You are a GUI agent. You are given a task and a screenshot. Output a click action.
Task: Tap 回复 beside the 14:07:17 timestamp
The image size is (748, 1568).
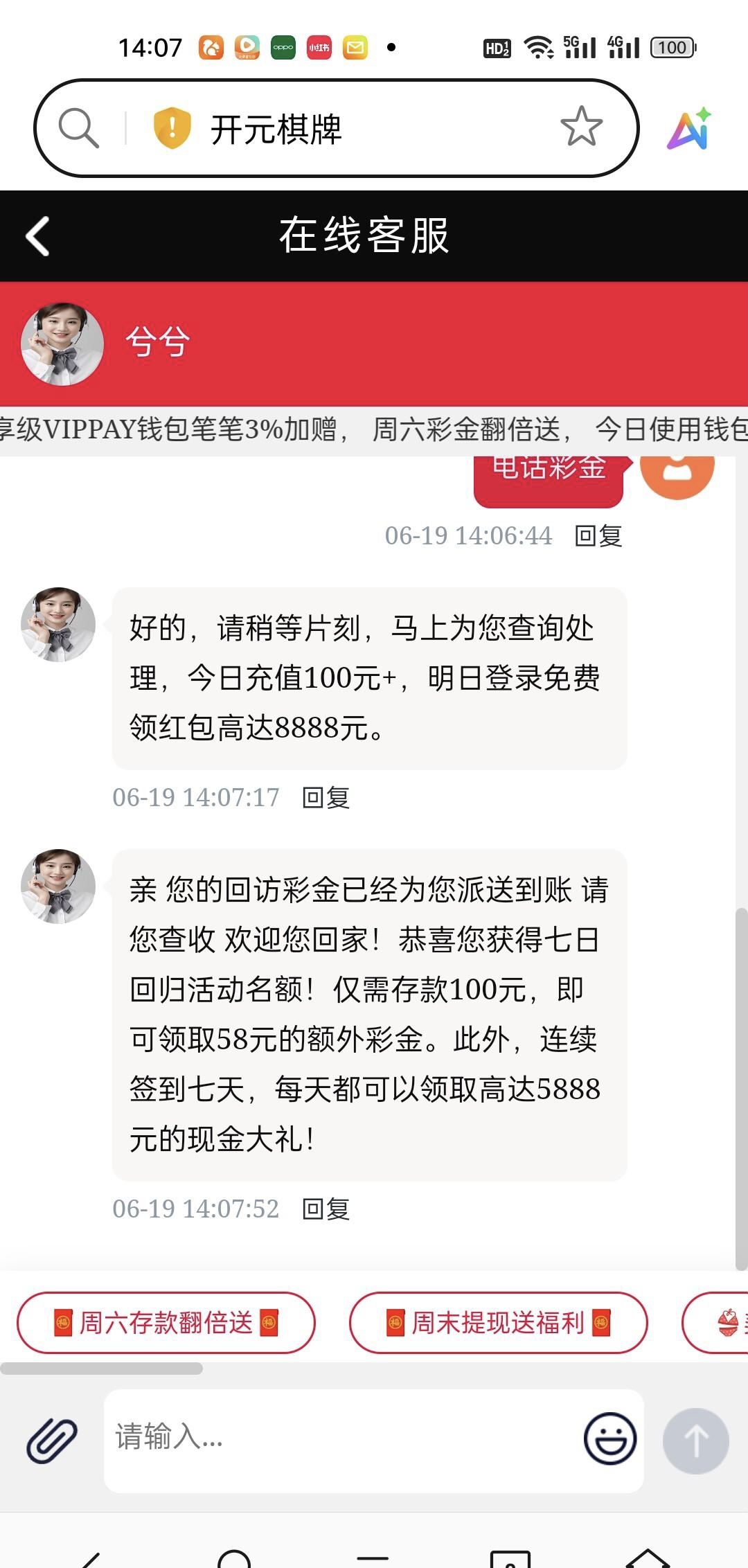point(326,797)
